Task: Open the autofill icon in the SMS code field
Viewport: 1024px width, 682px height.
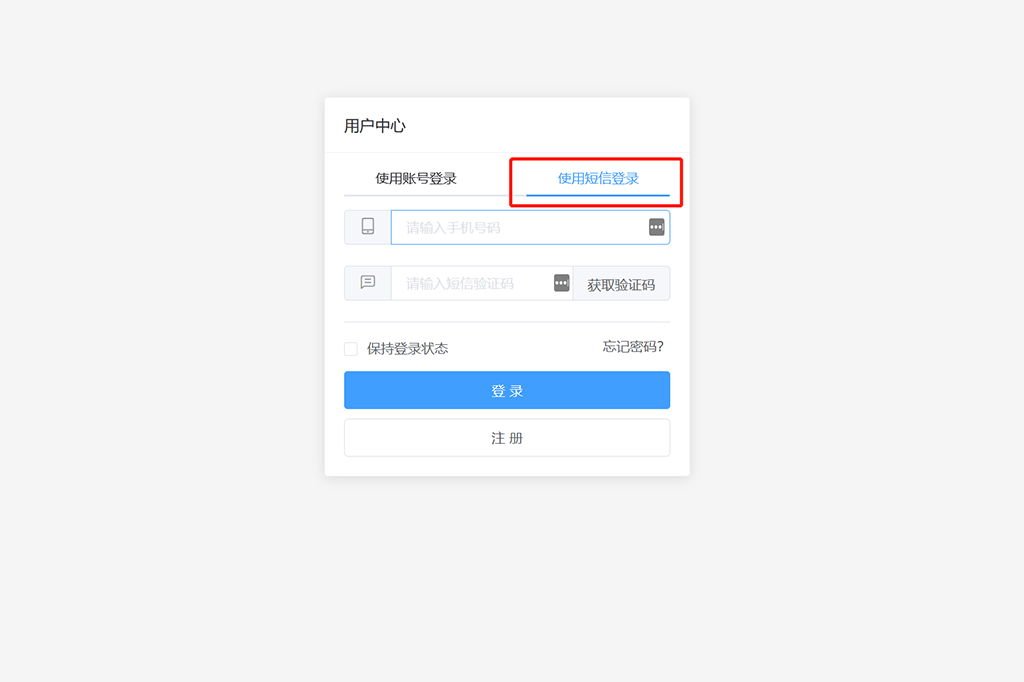Action: click(x=562, y=283)
